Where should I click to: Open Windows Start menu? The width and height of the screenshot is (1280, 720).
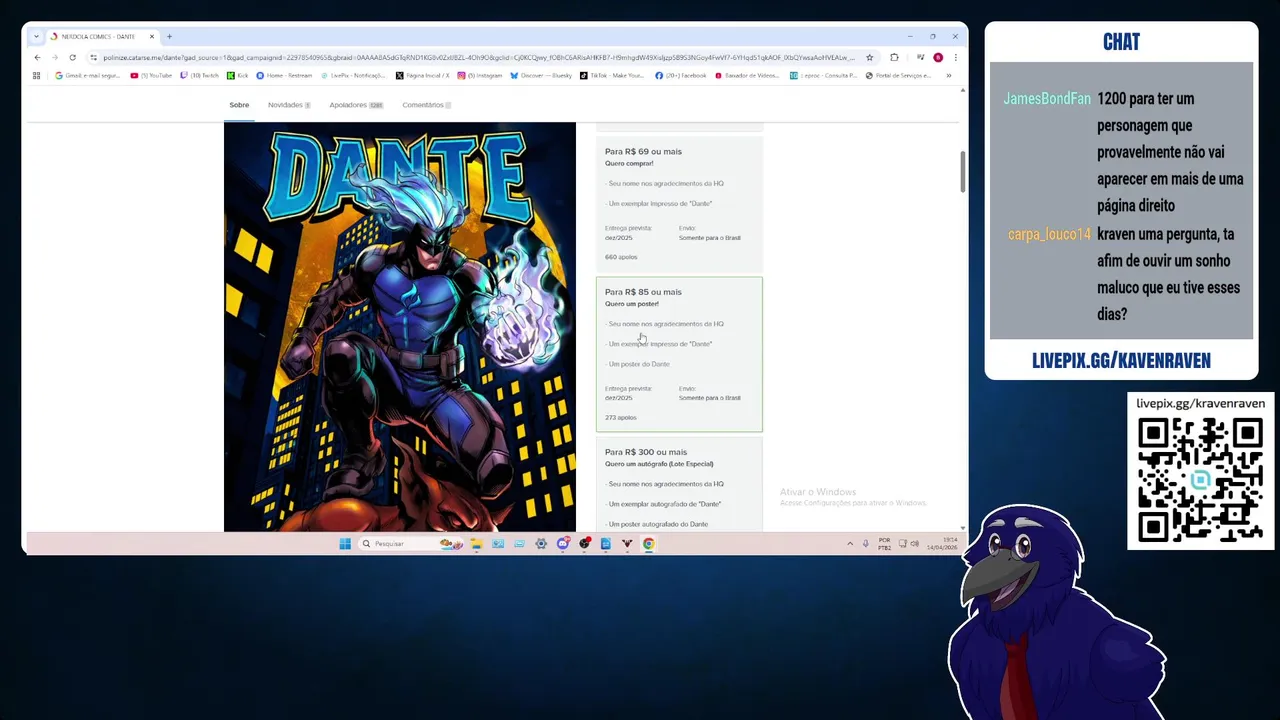(x=345, y=544)
